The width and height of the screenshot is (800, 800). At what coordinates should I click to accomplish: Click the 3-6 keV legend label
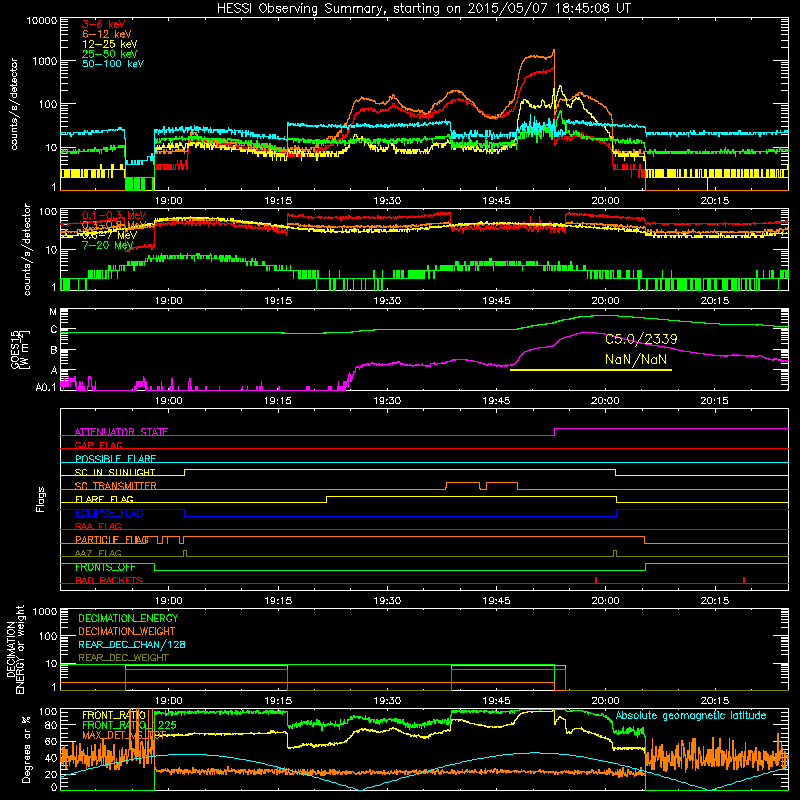point(103,24)
